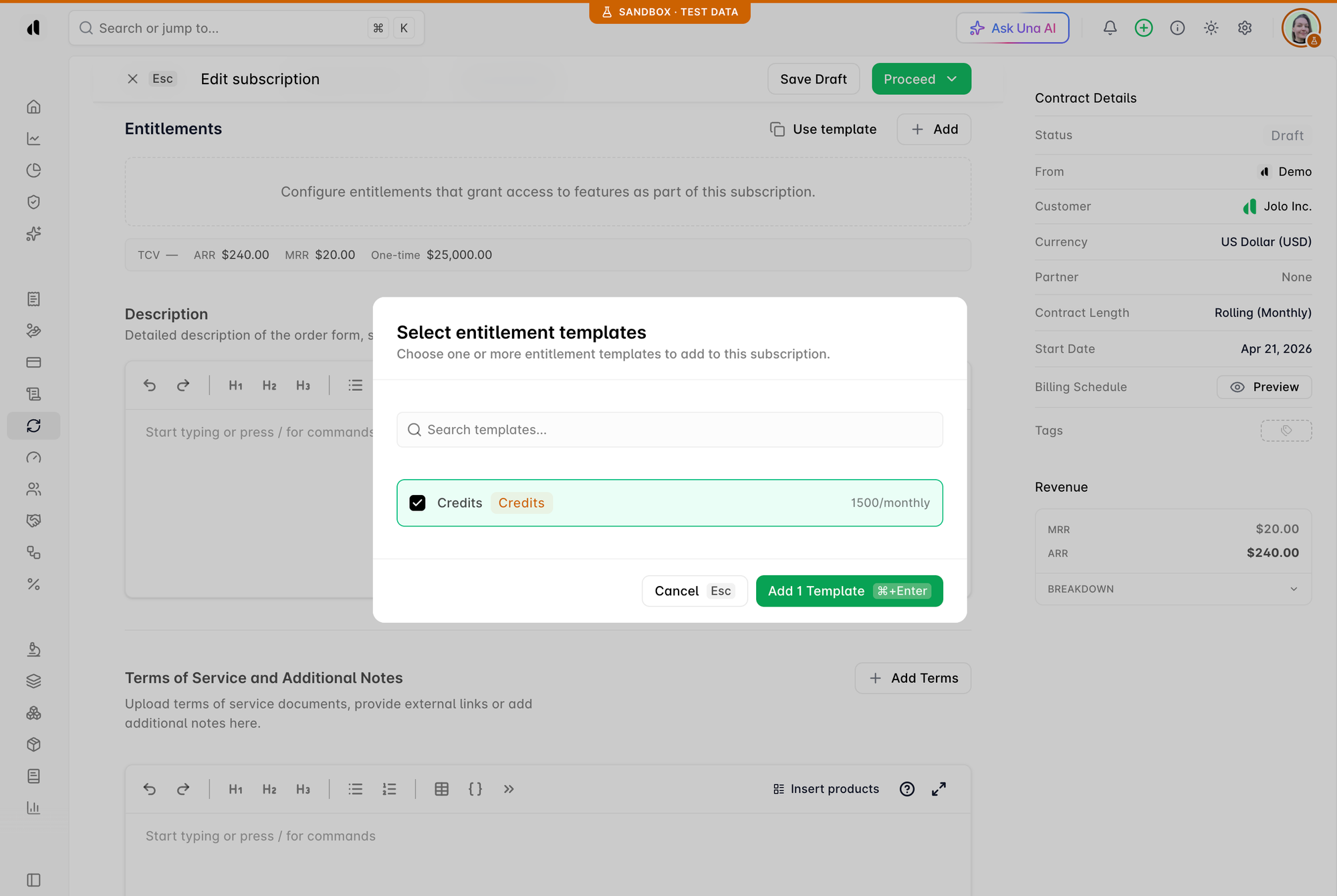
Task: Insert code block in terms editor
Action: coord(475,789)
